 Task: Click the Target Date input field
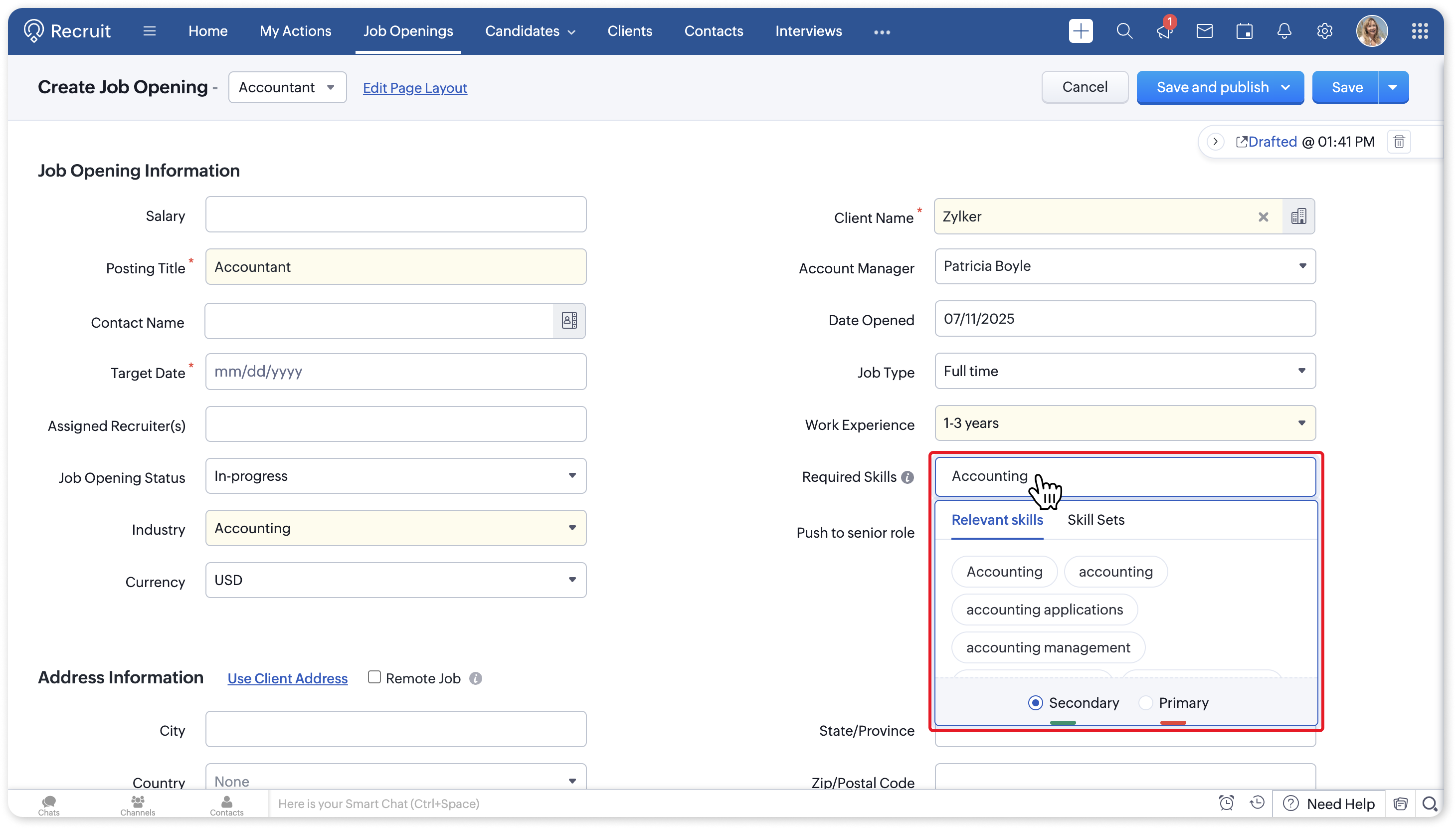point(395,372)
